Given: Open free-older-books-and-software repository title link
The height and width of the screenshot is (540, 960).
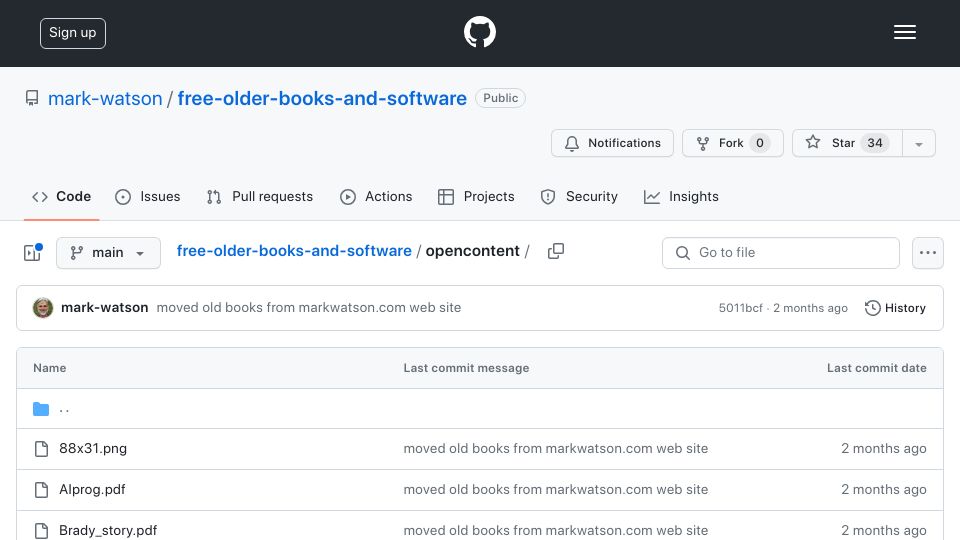Looking at the screenshot, I should (x=322, y=99).
